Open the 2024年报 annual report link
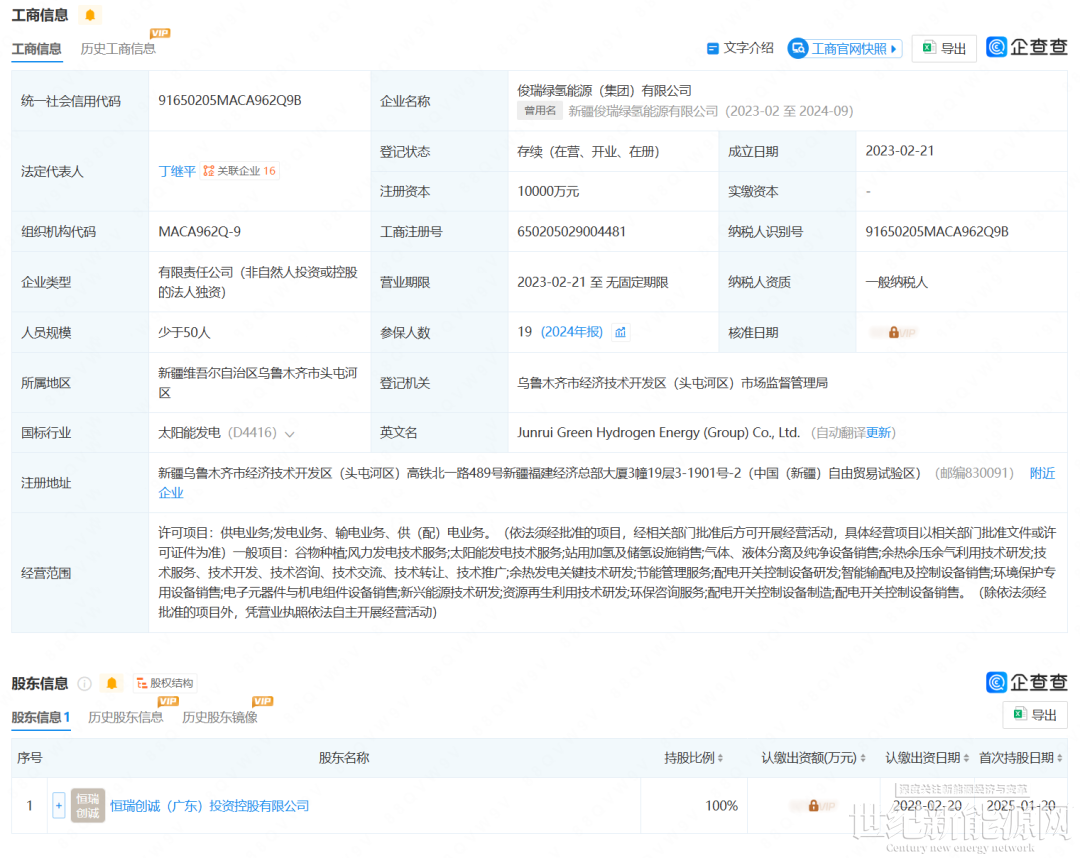 (572, 332)
